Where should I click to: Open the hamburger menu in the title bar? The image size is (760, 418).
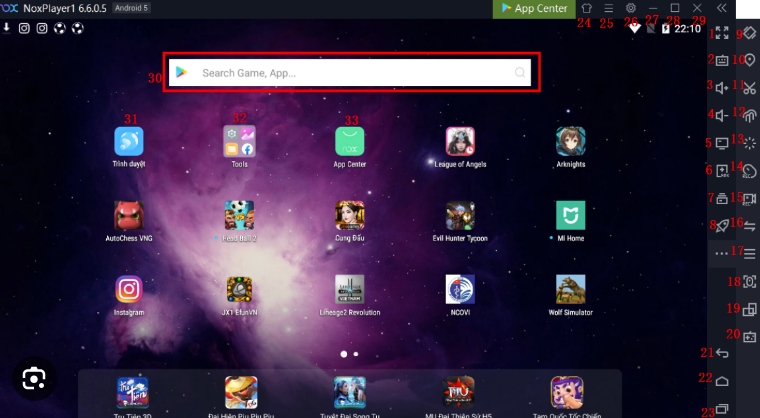pyautogui.click(x=608, y=8)
